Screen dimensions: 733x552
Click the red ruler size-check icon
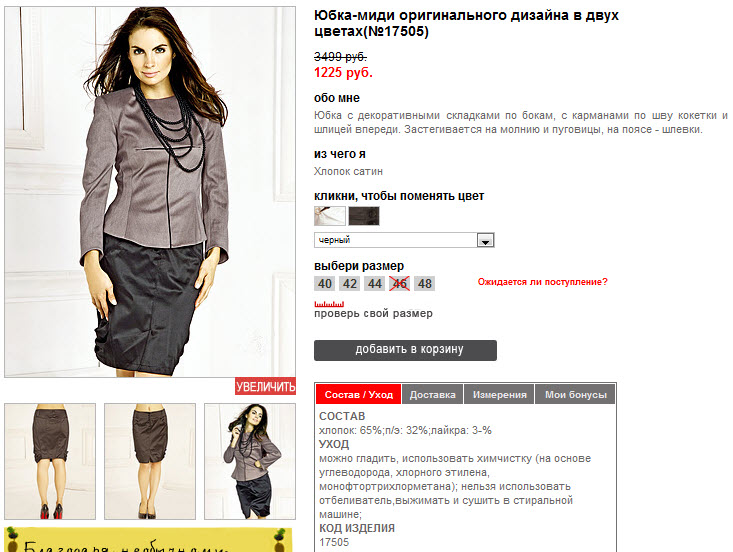click(x=329, y=304)
